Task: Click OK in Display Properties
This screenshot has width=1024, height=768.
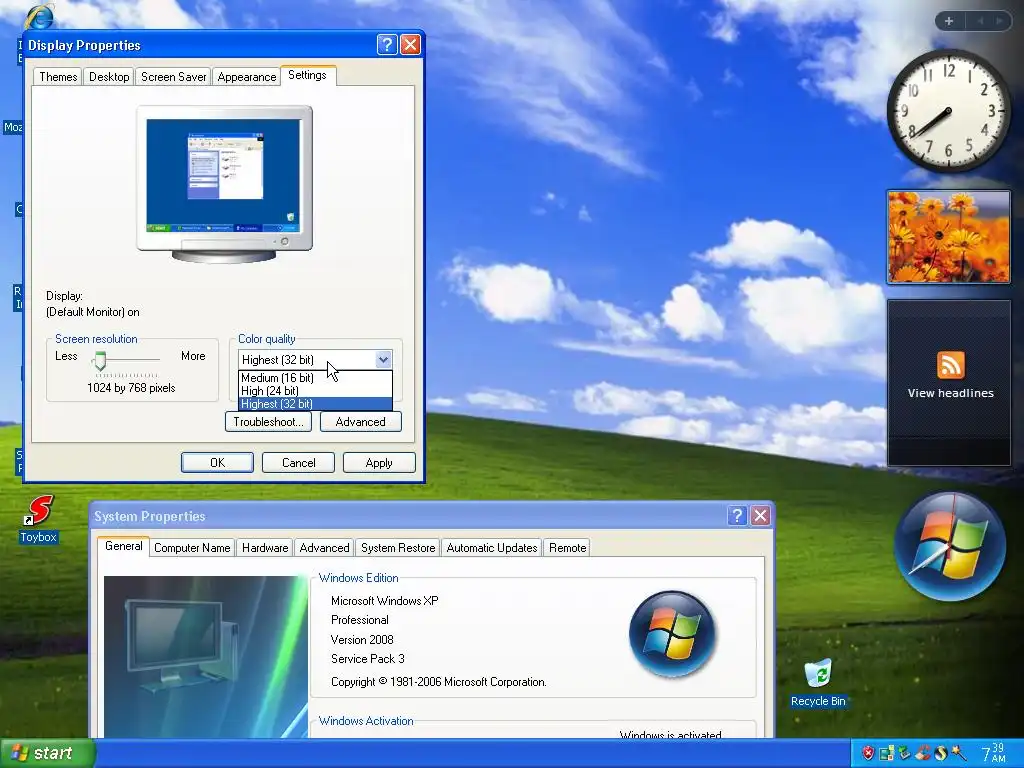Action: tap(217, 462)
